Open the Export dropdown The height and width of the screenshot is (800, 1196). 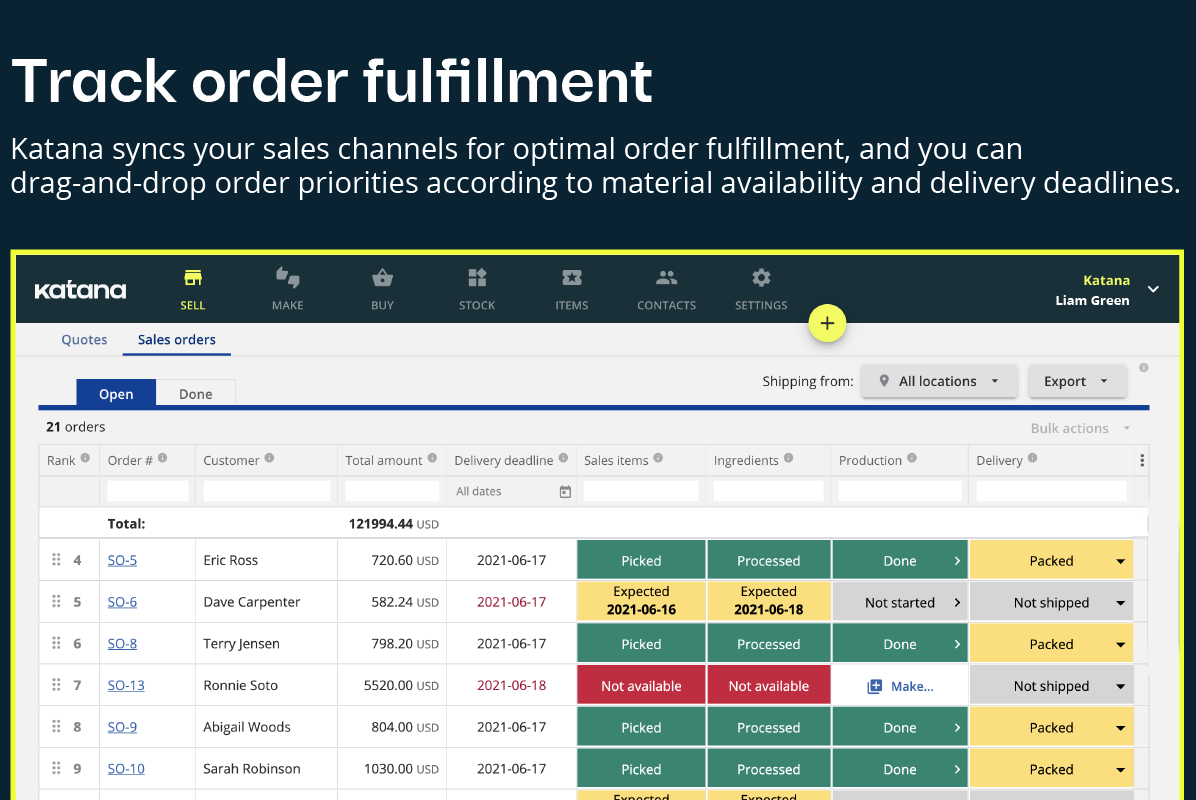1077,381
